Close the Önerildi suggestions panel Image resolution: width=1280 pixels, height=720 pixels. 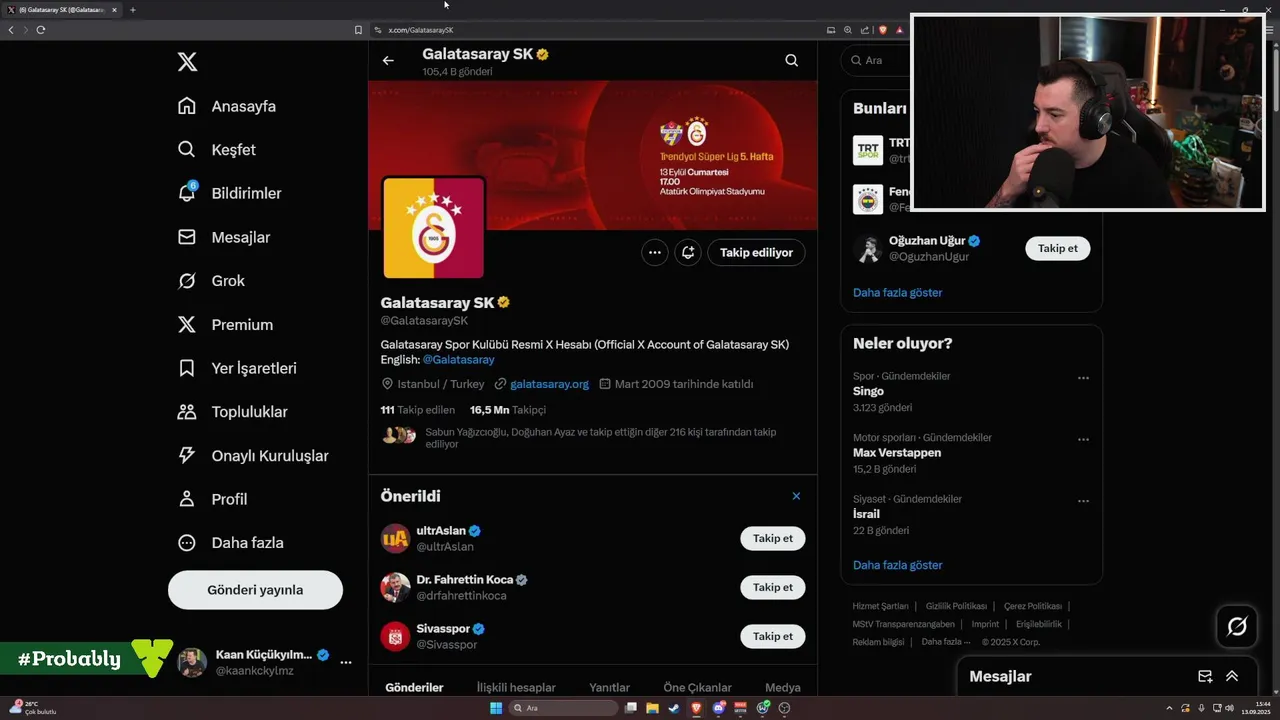[796, 496]
